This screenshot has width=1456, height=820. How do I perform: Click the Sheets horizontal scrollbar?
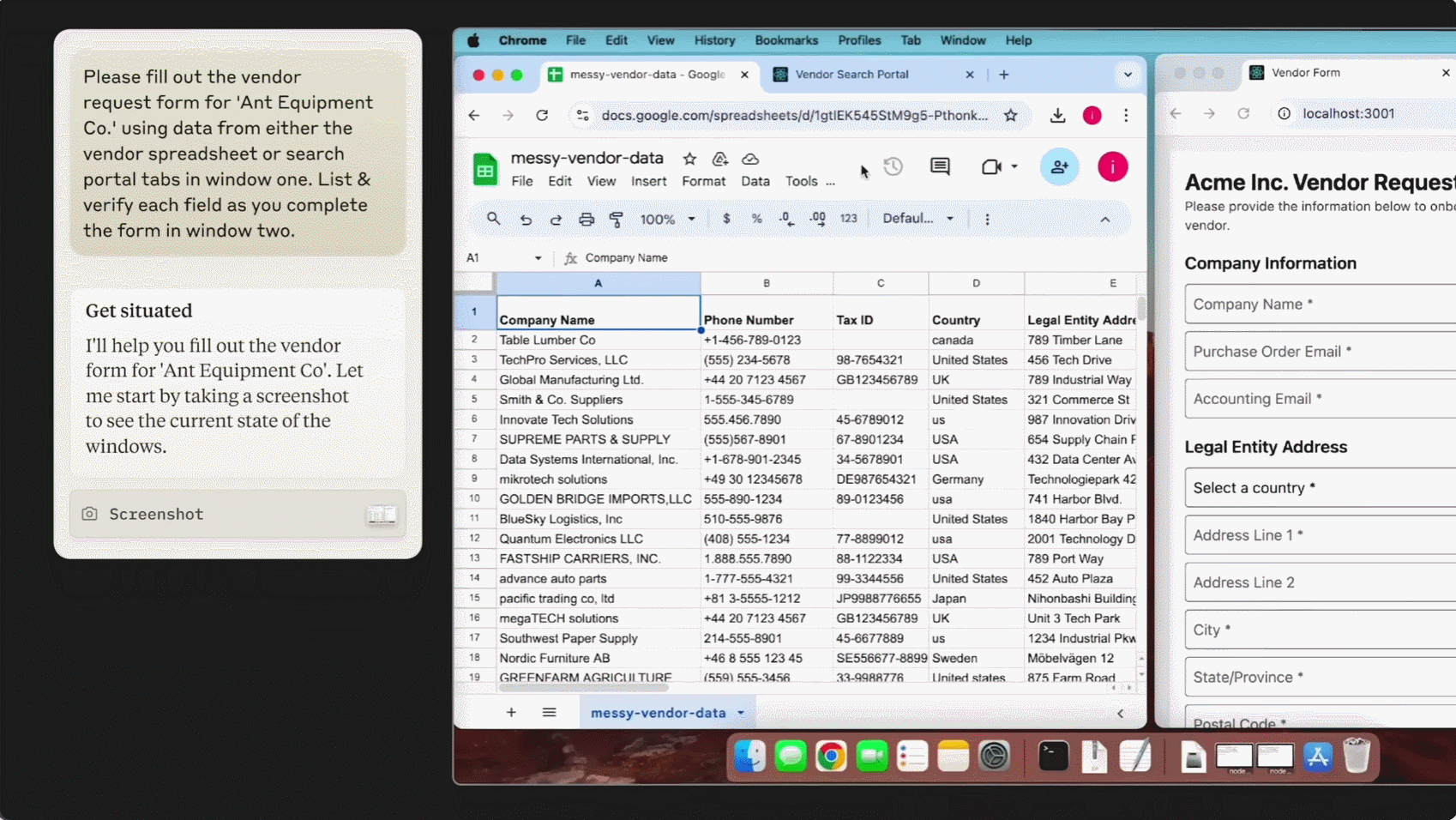583,687
